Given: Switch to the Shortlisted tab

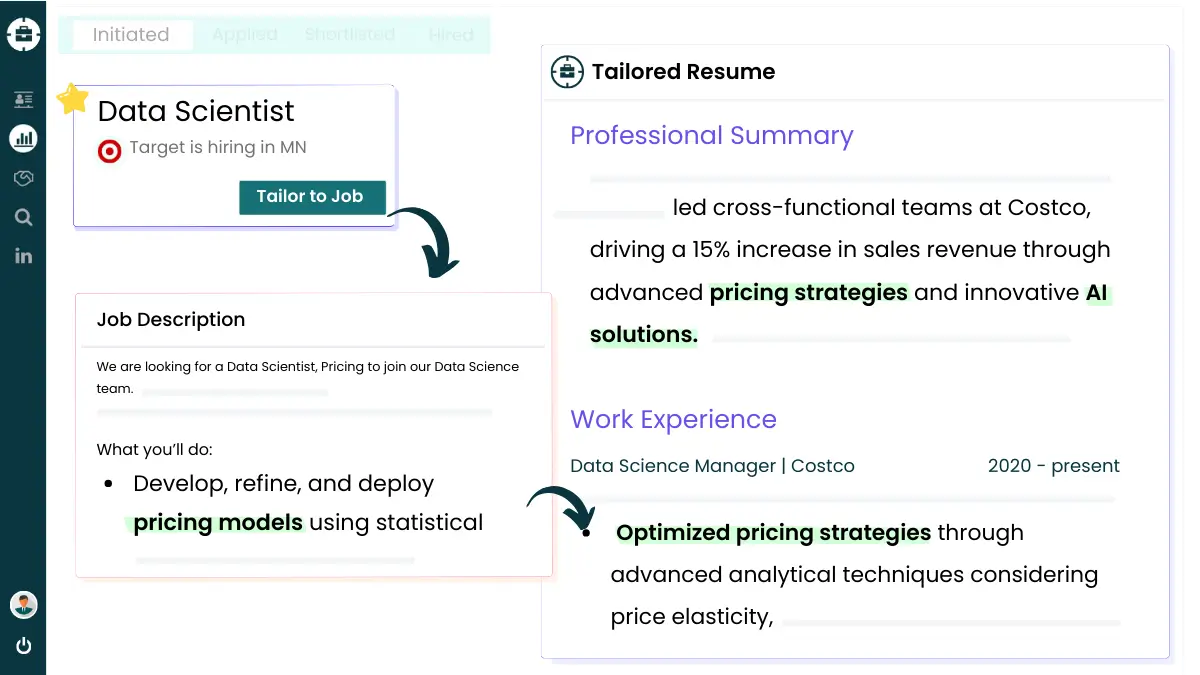Looking at the screenshot, I should click(349, 34).
